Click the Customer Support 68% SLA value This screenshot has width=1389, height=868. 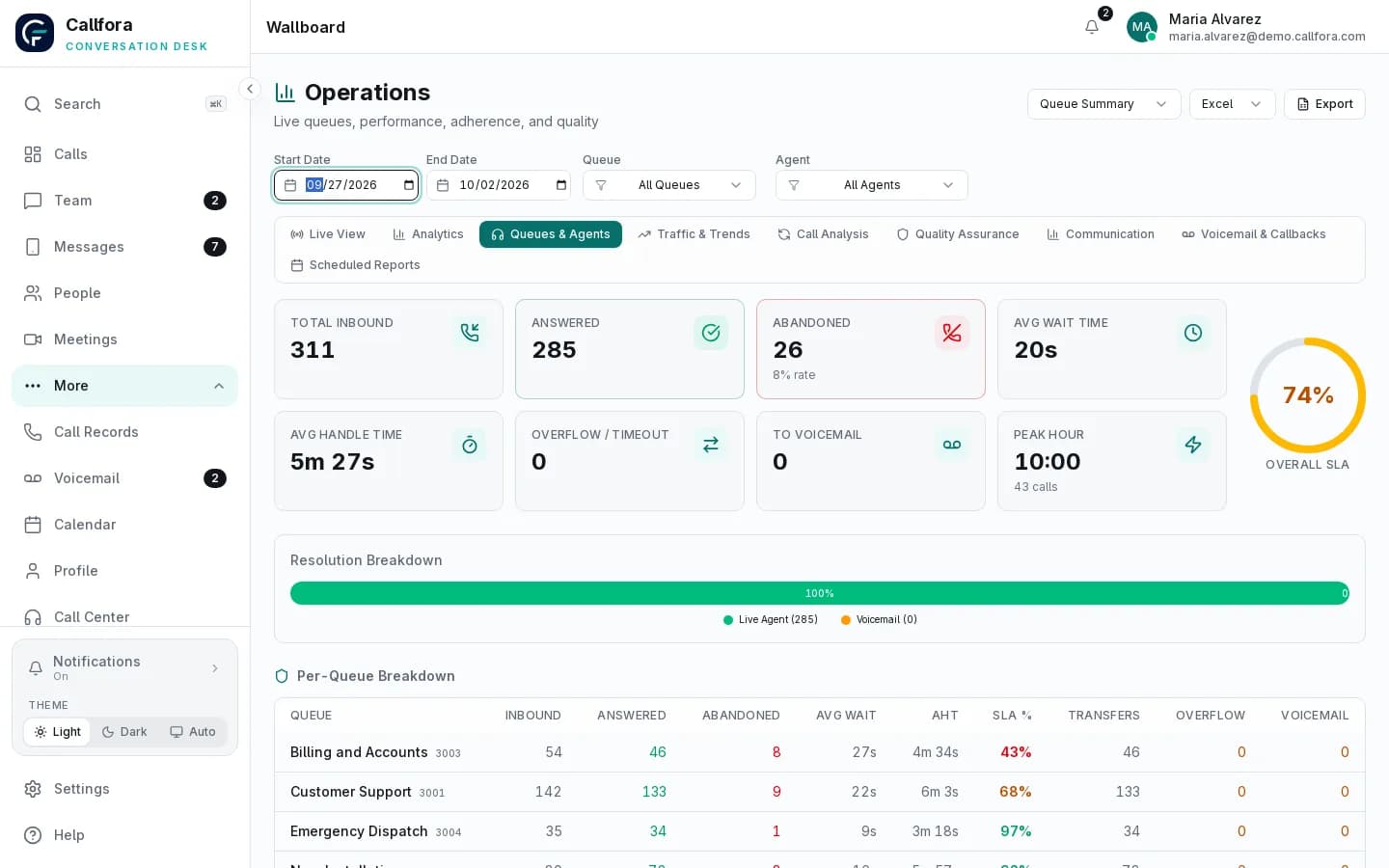1016,792
